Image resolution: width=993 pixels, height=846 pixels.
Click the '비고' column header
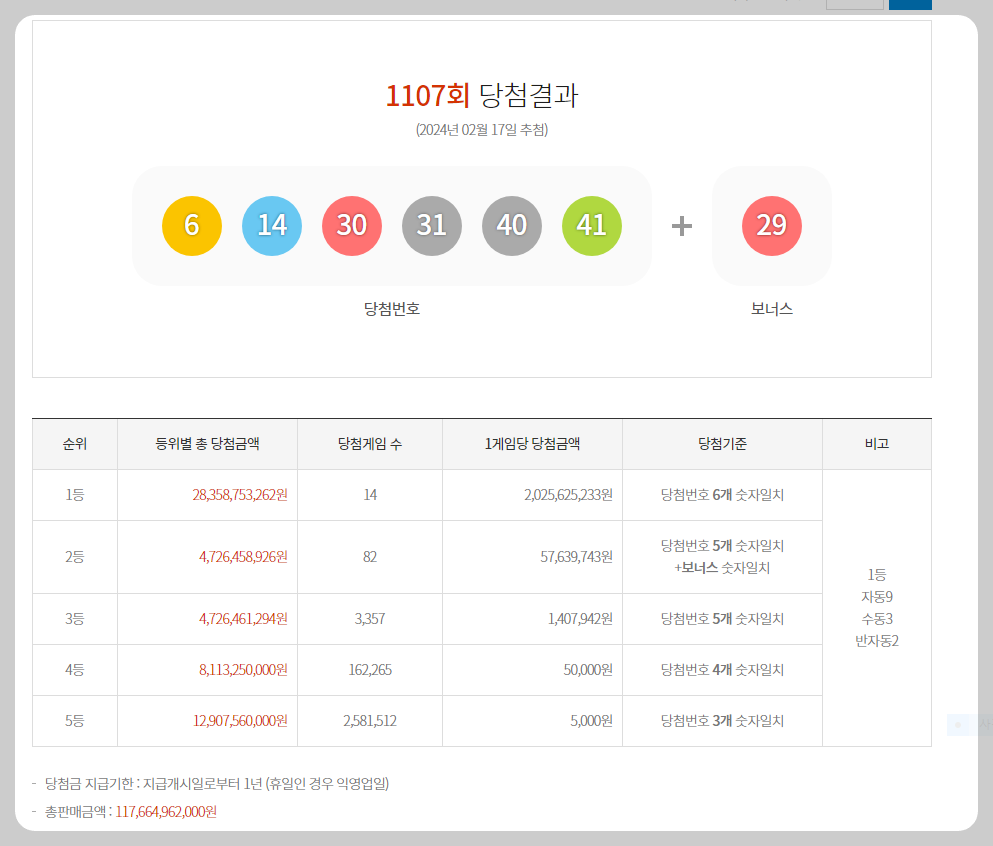pyautogui.click(x=877, y=444)
